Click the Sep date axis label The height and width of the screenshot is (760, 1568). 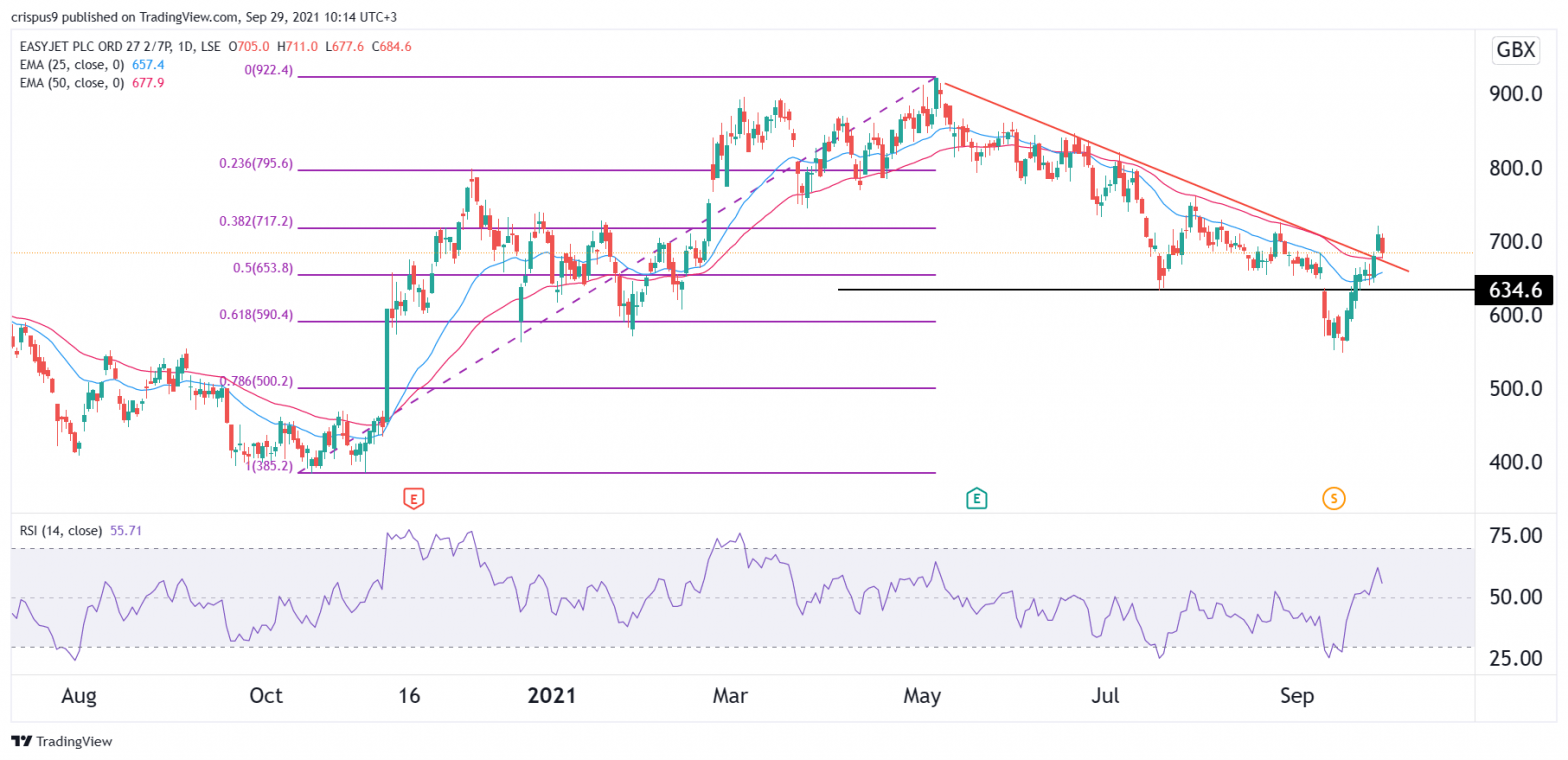(1298, 697)
